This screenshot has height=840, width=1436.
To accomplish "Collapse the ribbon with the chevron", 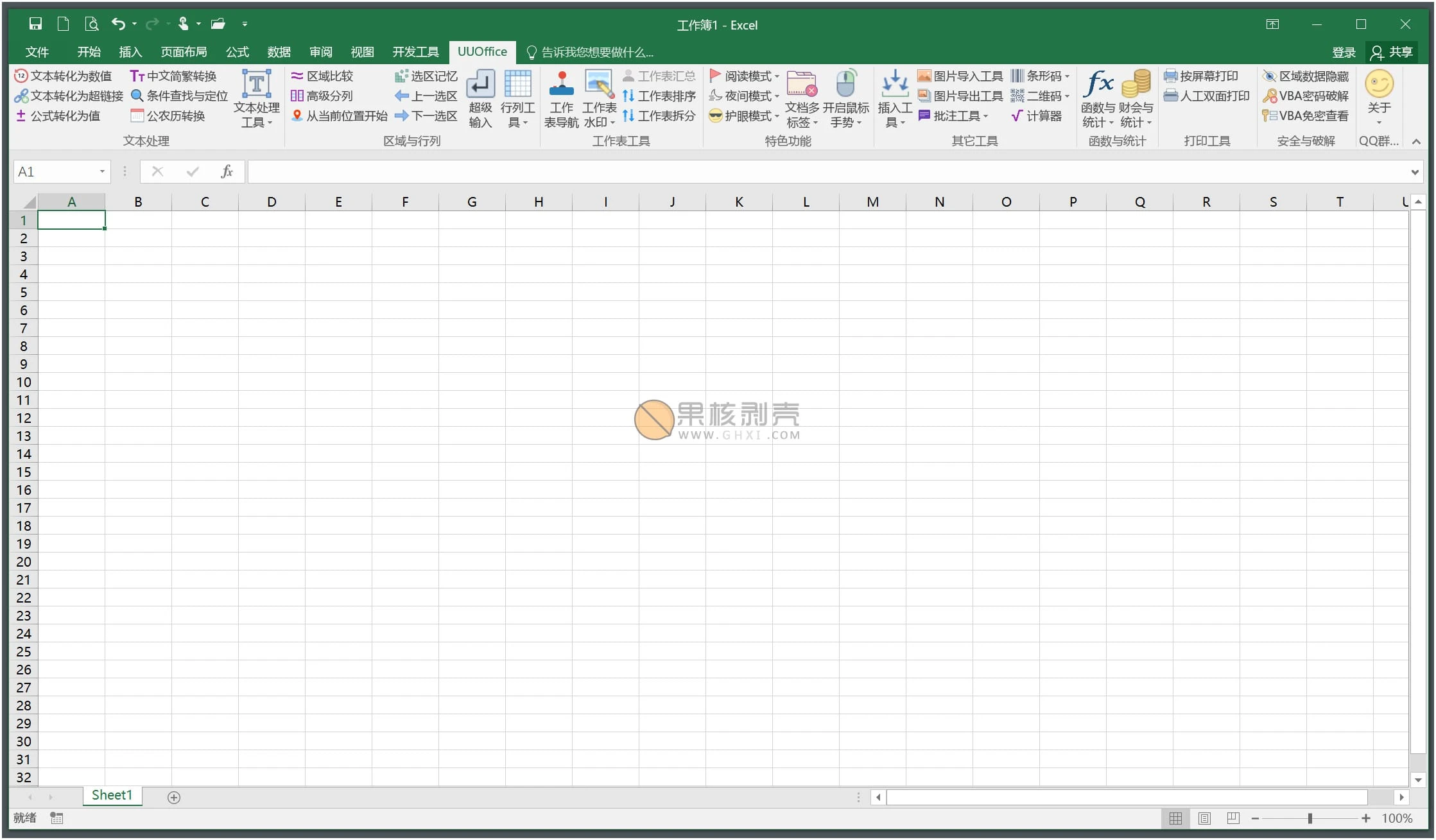I will (x=1416, y=141).
